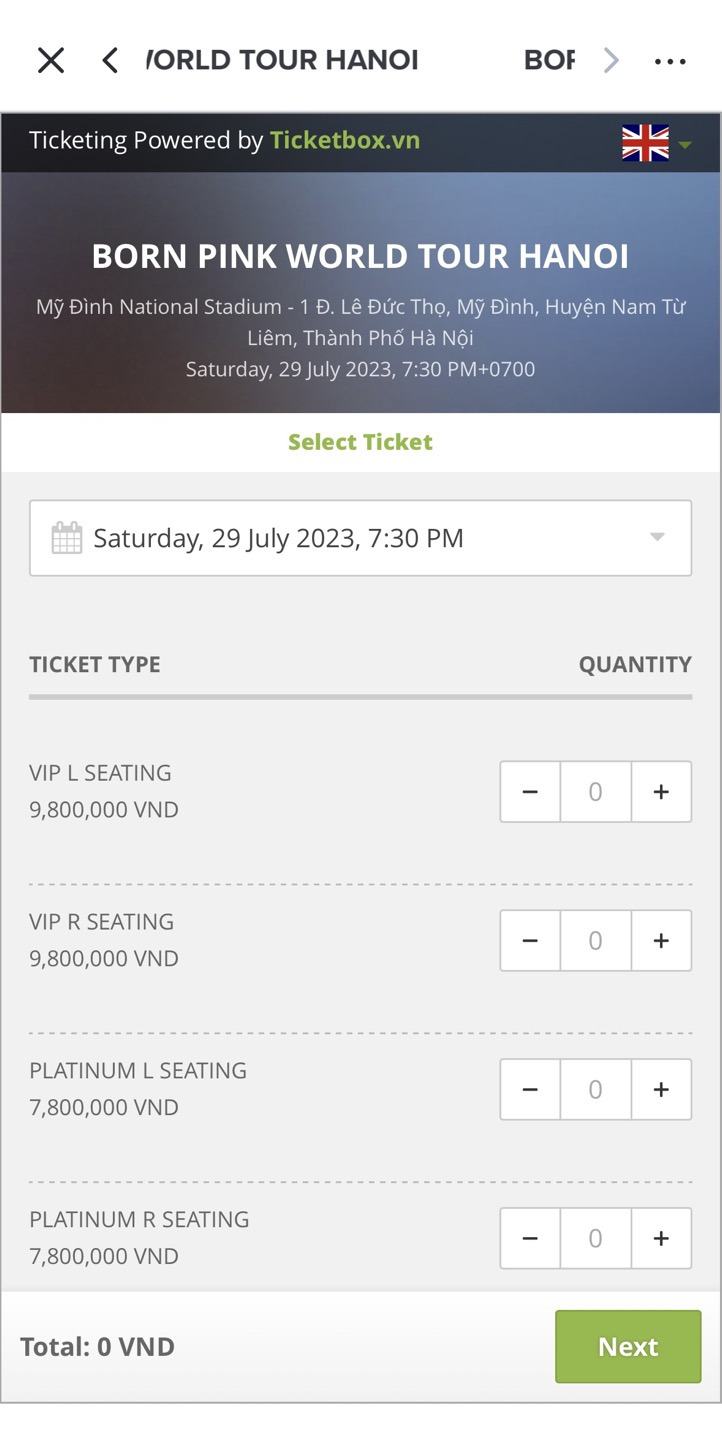Increase VIP R SEATING quantity
Image resolution: width=722 pixels, height=1440 pixels.
(661, 941)
